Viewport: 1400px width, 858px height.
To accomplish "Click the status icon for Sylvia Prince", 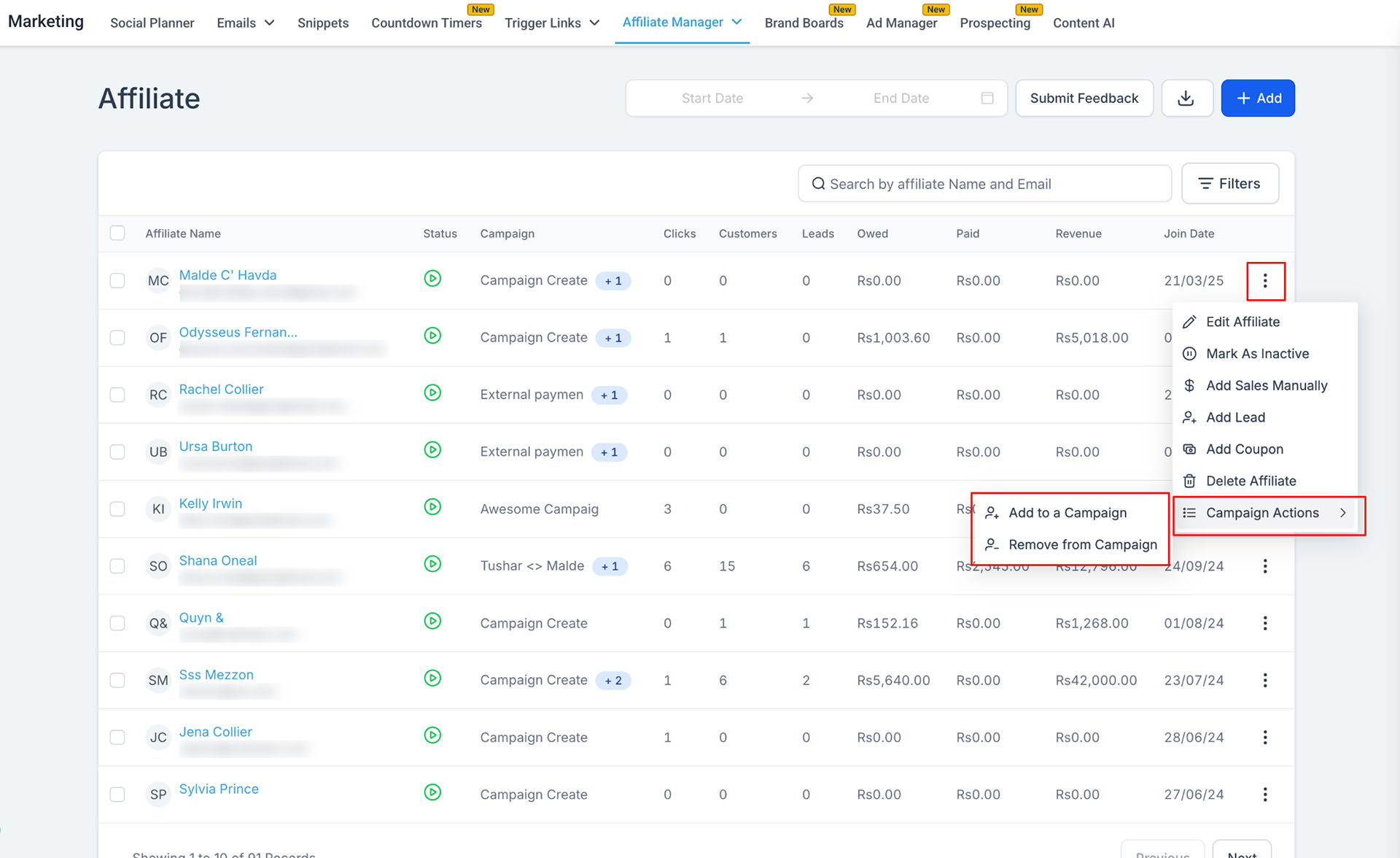I will 432,792.
